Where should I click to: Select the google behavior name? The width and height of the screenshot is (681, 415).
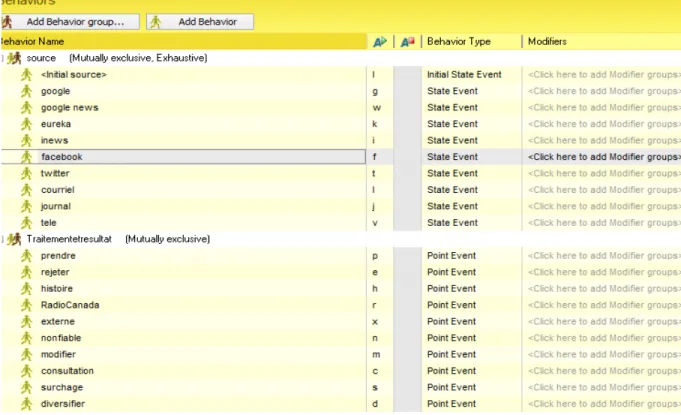click(x=56, y=91)
